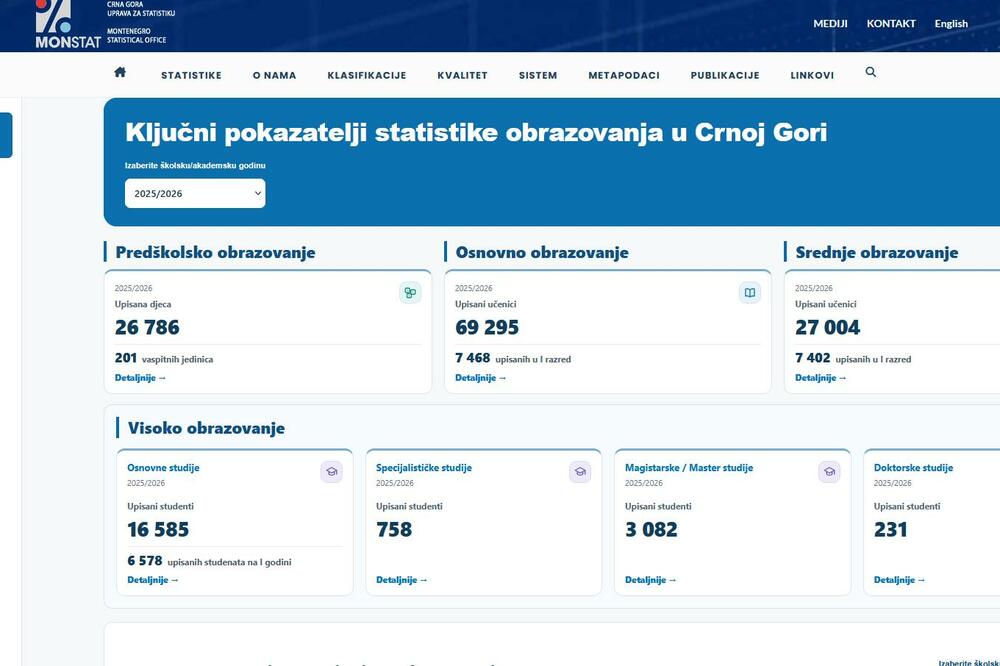The height and width of the screenshot is (666, 1000).
Task: Click the 27 004 secondary pupils value
Action: (x=828, y=327)
